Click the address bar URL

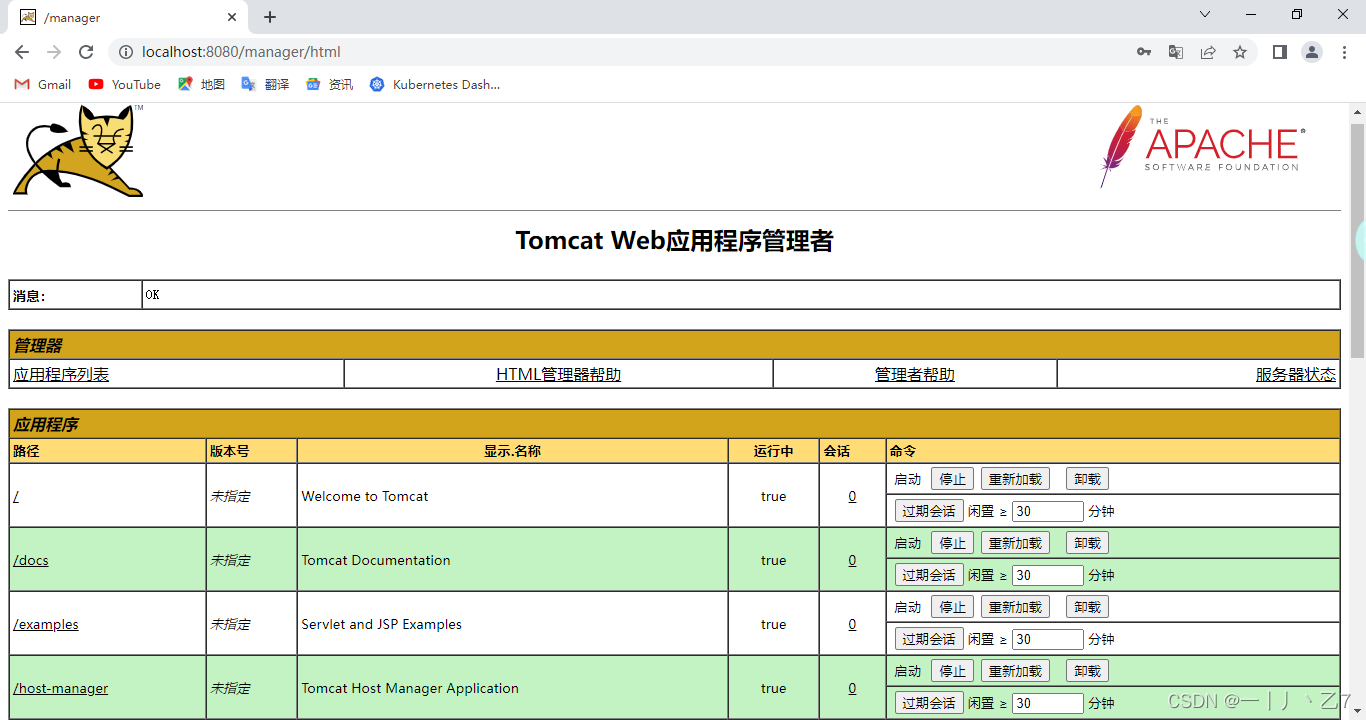241,52
